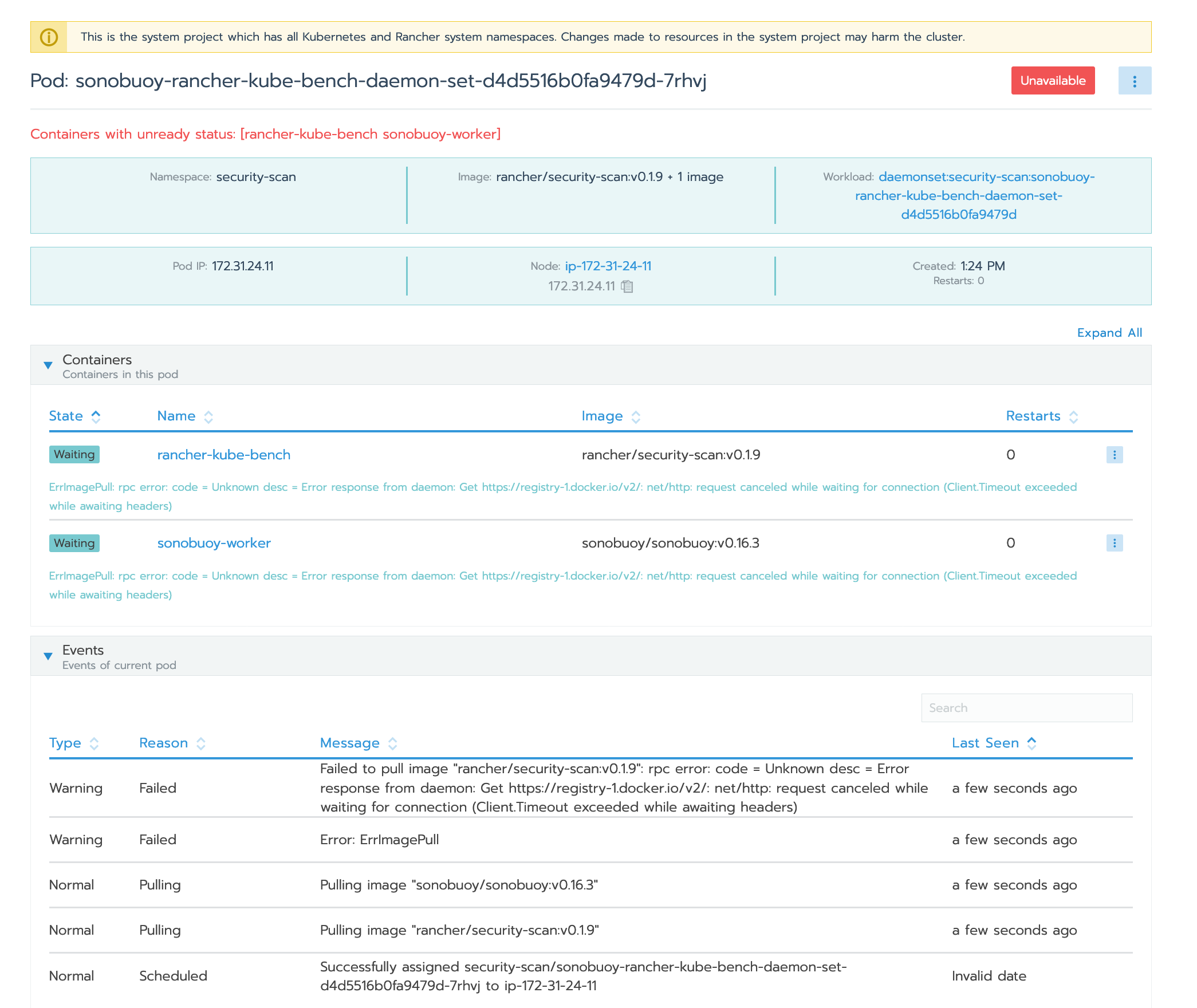
Task: Collapse the Containers section
Action: (48, 365)
